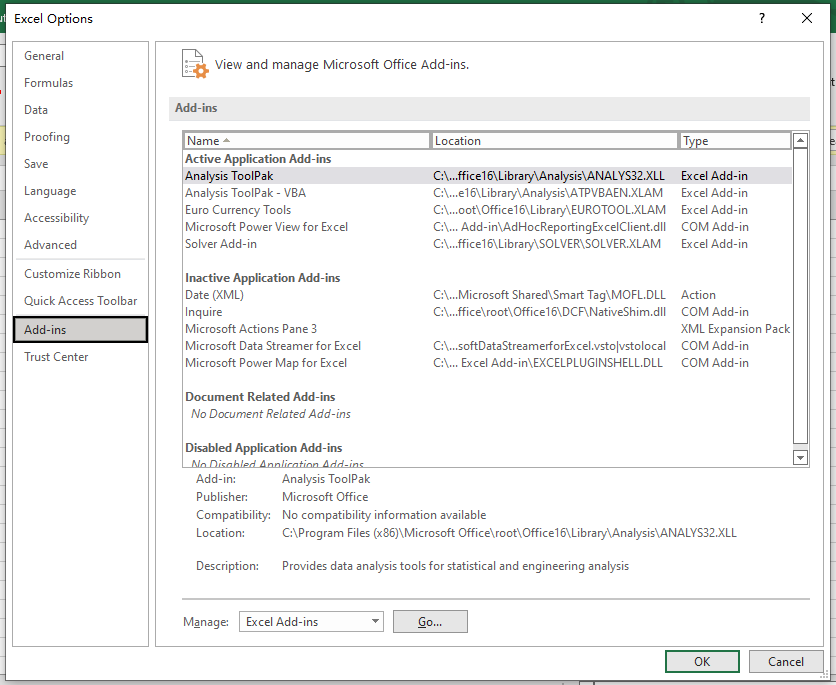This screenshot has height=685, width=836.
Task: Sort add-ins by Location column header
Action: (x=554, y=141)
